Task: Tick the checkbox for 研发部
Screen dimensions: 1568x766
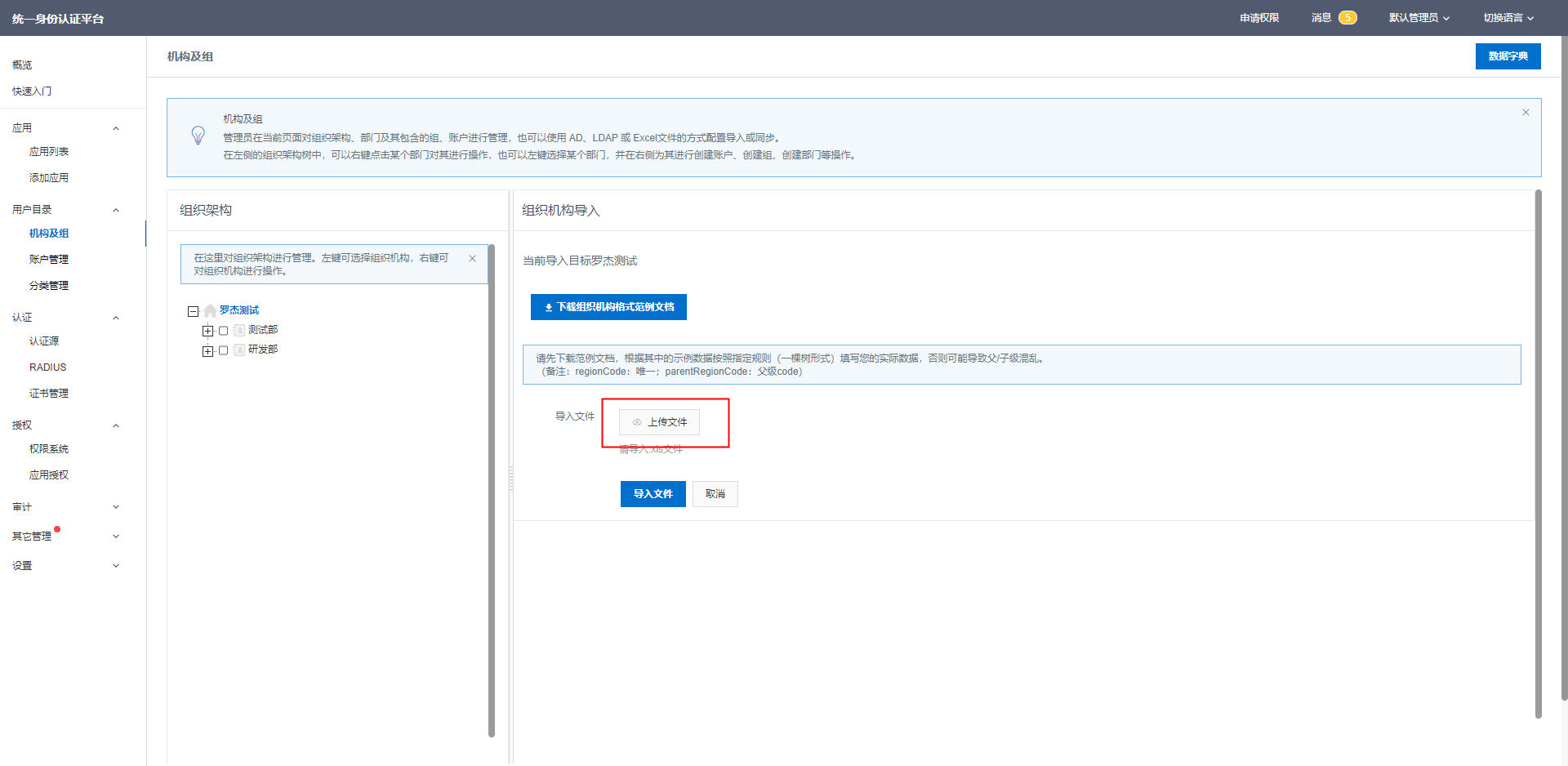Action: [x=223, y=350]
